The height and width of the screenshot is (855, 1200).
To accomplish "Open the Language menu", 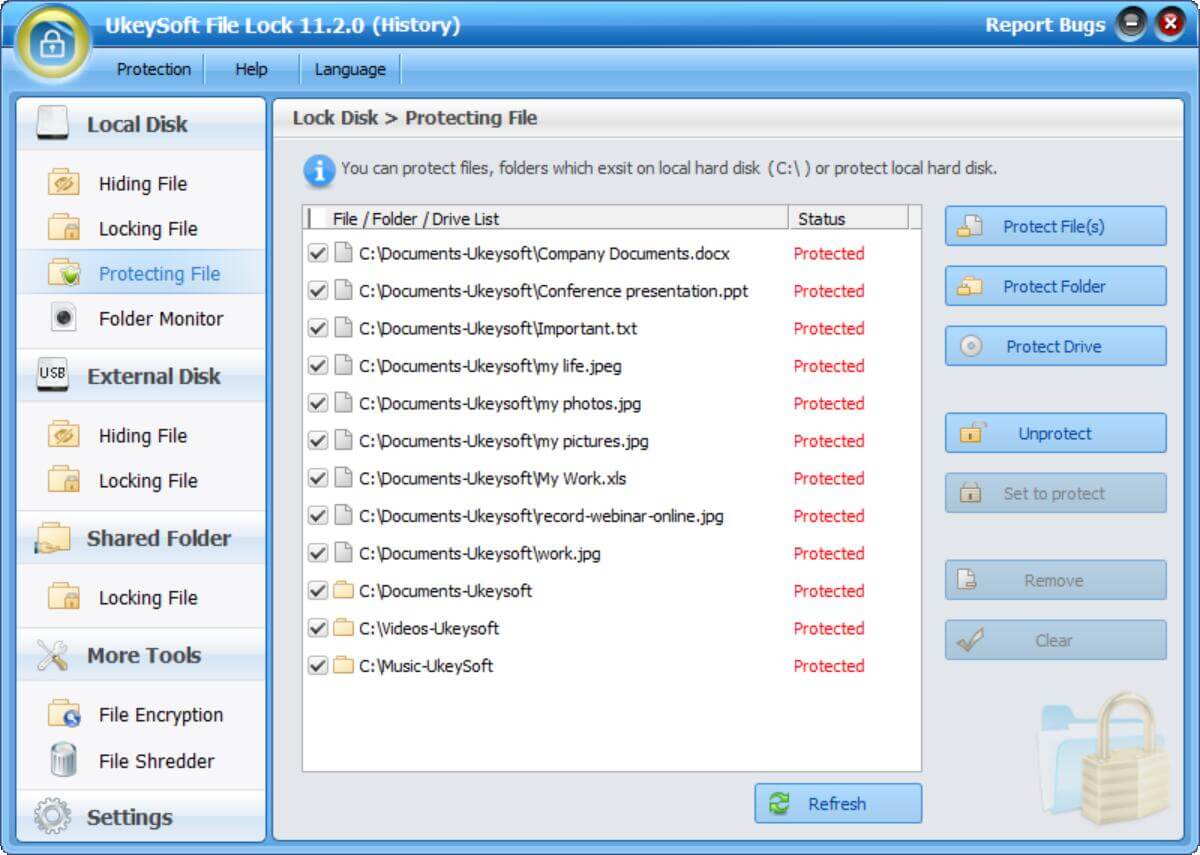I will click(x=350, y=69).
